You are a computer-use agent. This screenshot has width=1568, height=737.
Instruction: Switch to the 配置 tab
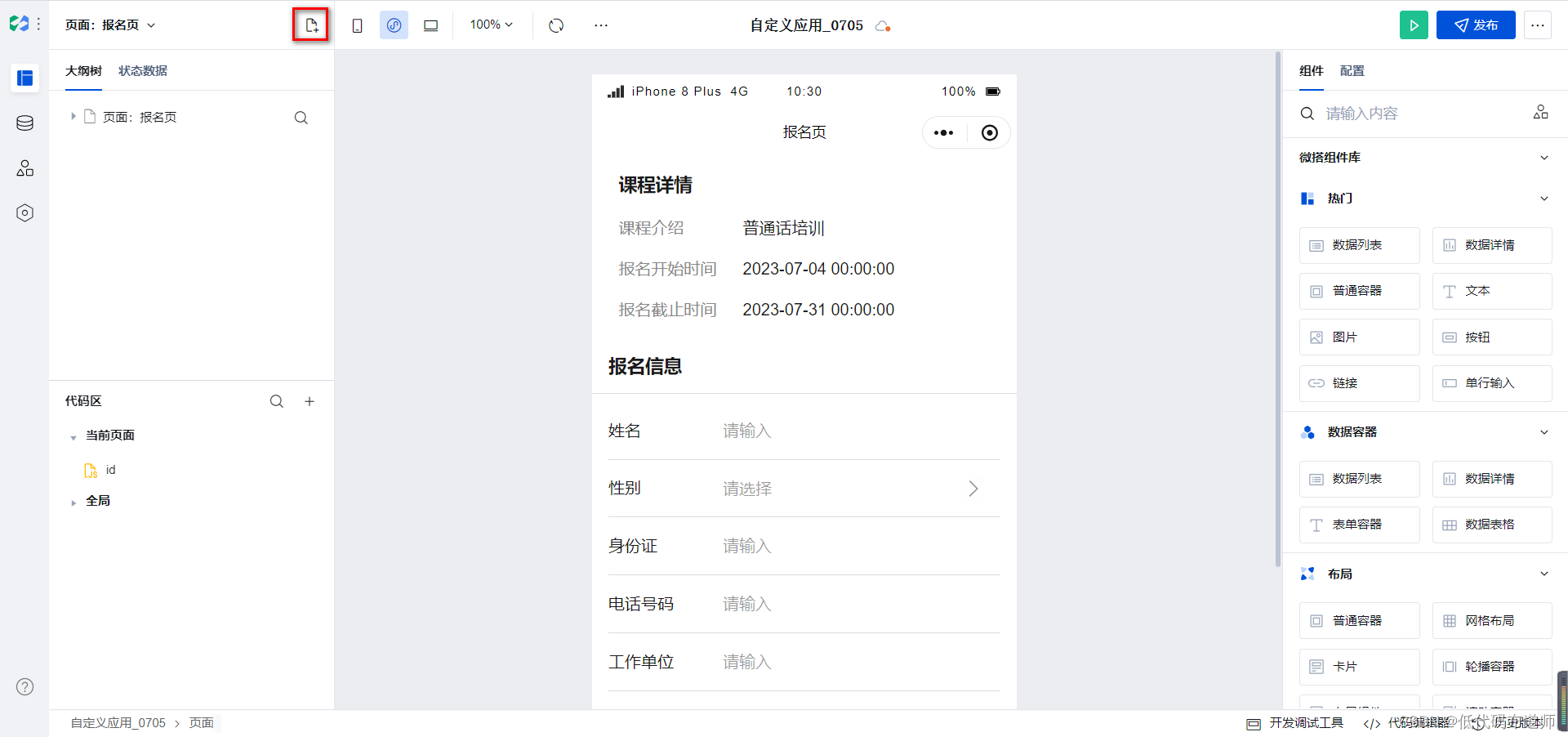1352,71
